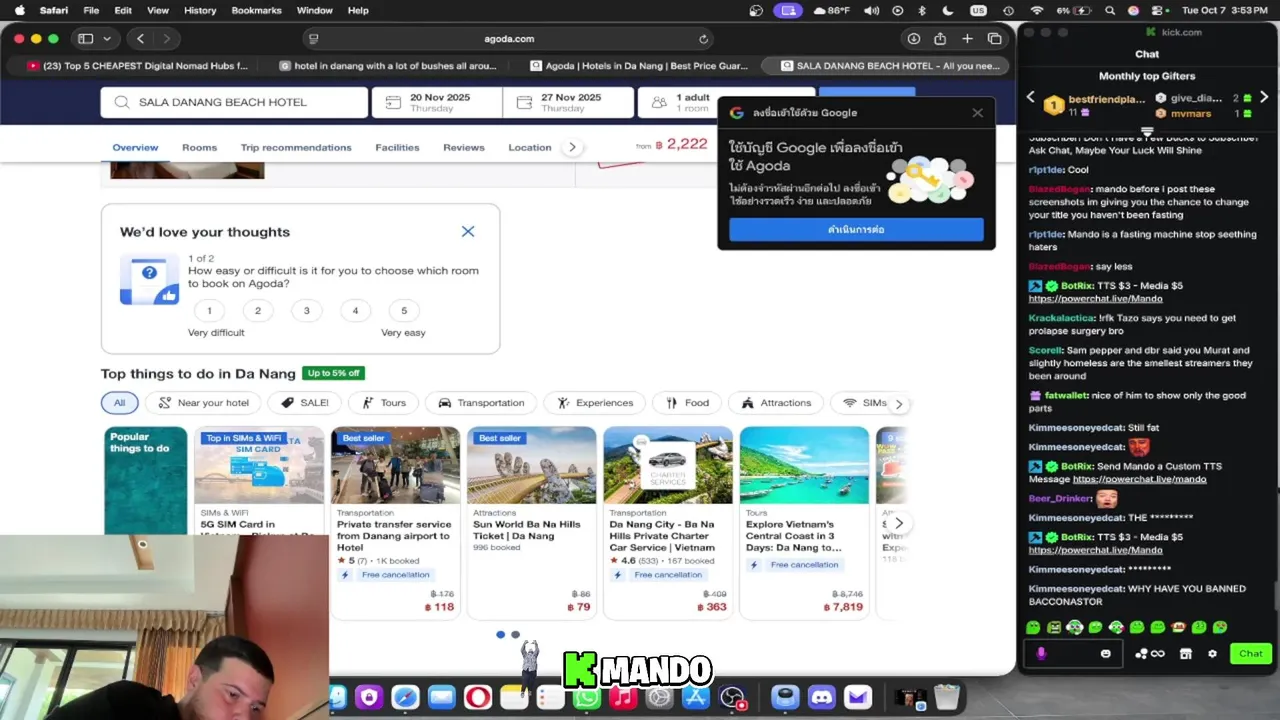Image resolution: width=1280 pixels, height=720 pixels.
Task: Click the SALA DANANG BEACH HOTEL search field
Action: click(x=235, y=102)
